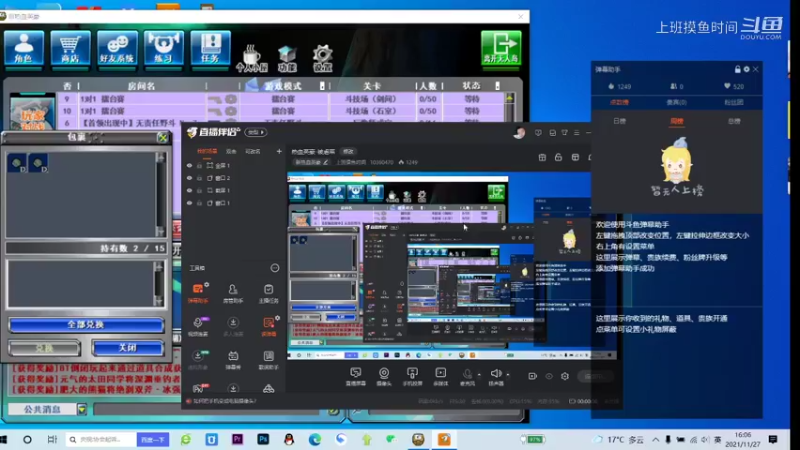Image resolution: width=800 pixels, height=450 pixels.
Task: Switch to the 日榜 tab in 弹幕助手
Action: tap(619, 121)
